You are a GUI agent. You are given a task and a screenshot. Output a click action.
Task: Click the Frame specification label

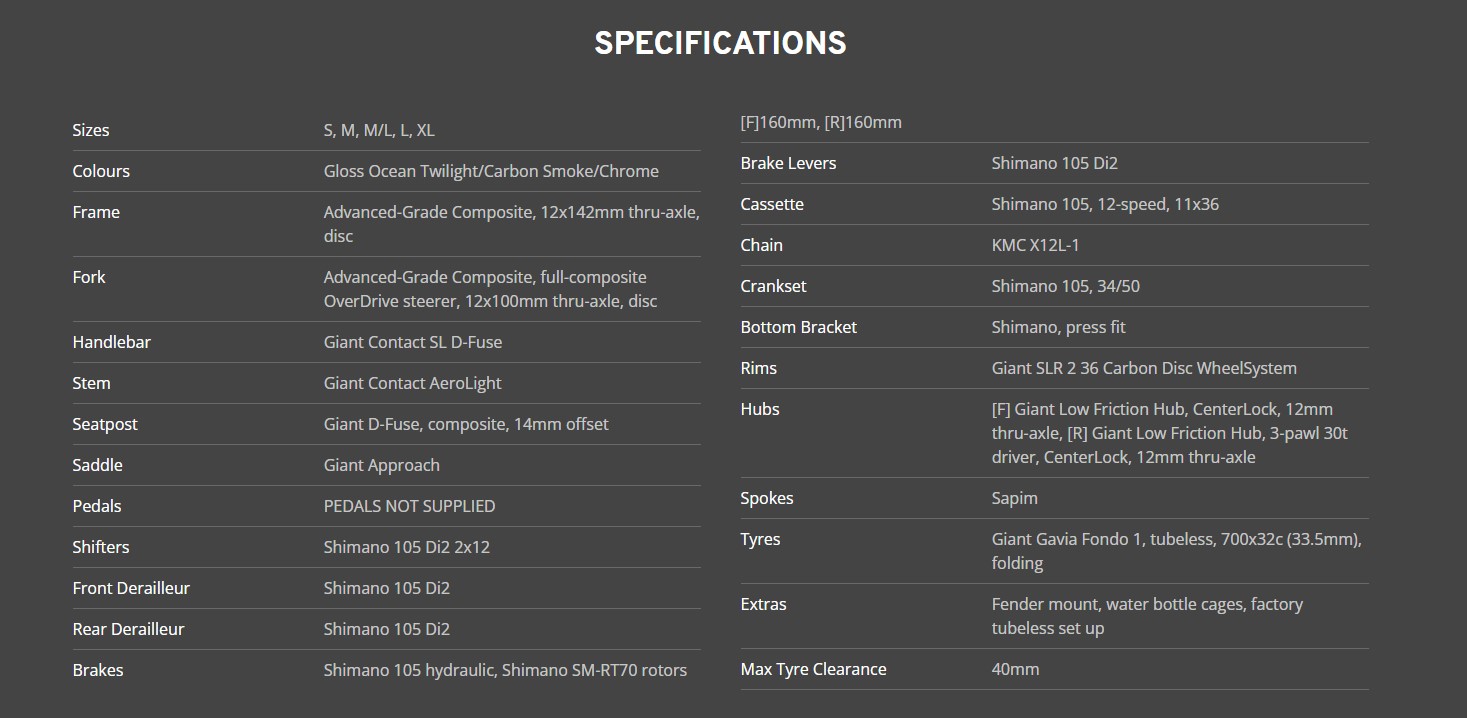96,212
